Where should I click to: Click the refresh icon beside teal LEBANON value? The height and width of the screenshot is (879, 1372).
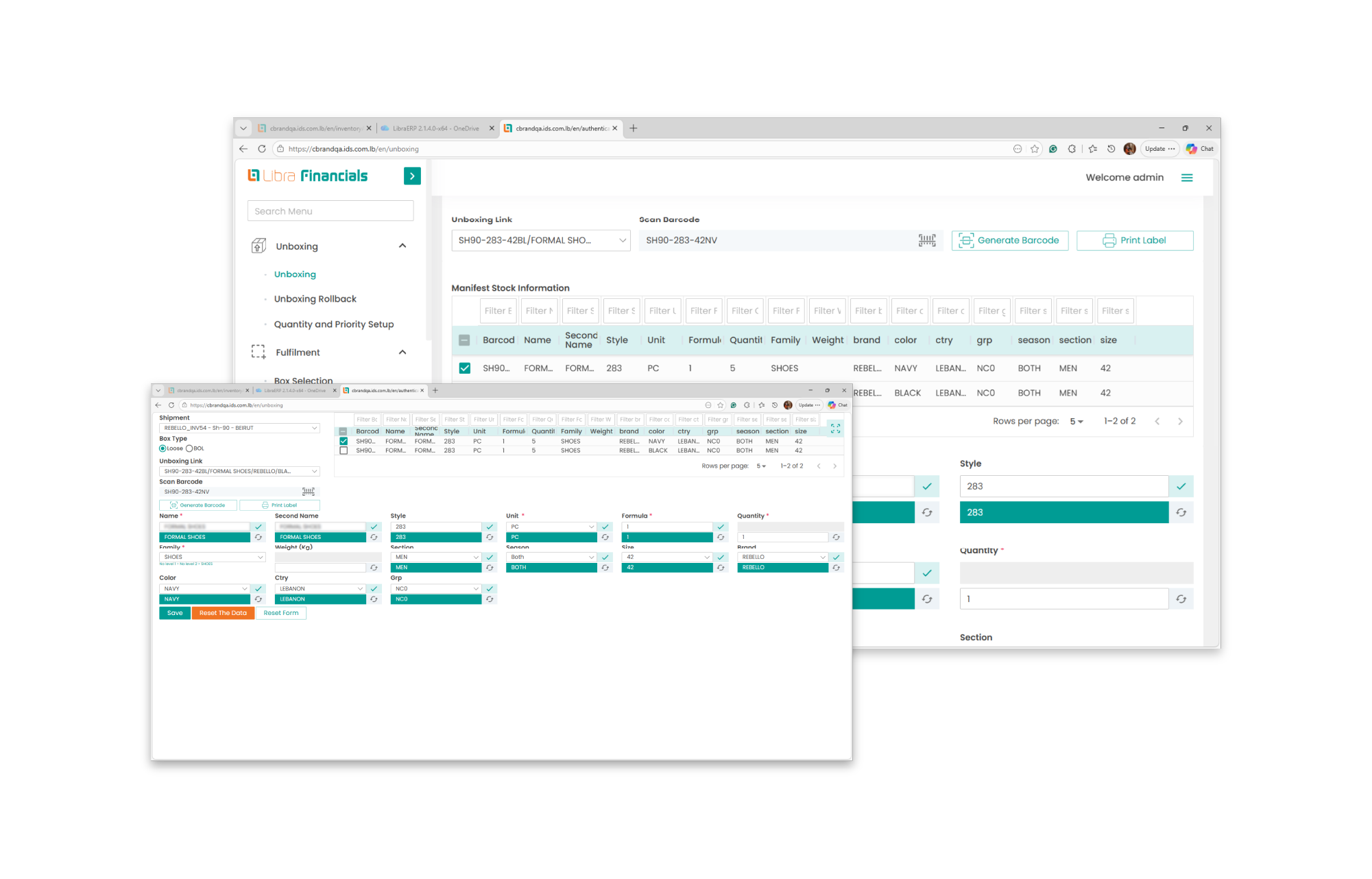point(374,599)
